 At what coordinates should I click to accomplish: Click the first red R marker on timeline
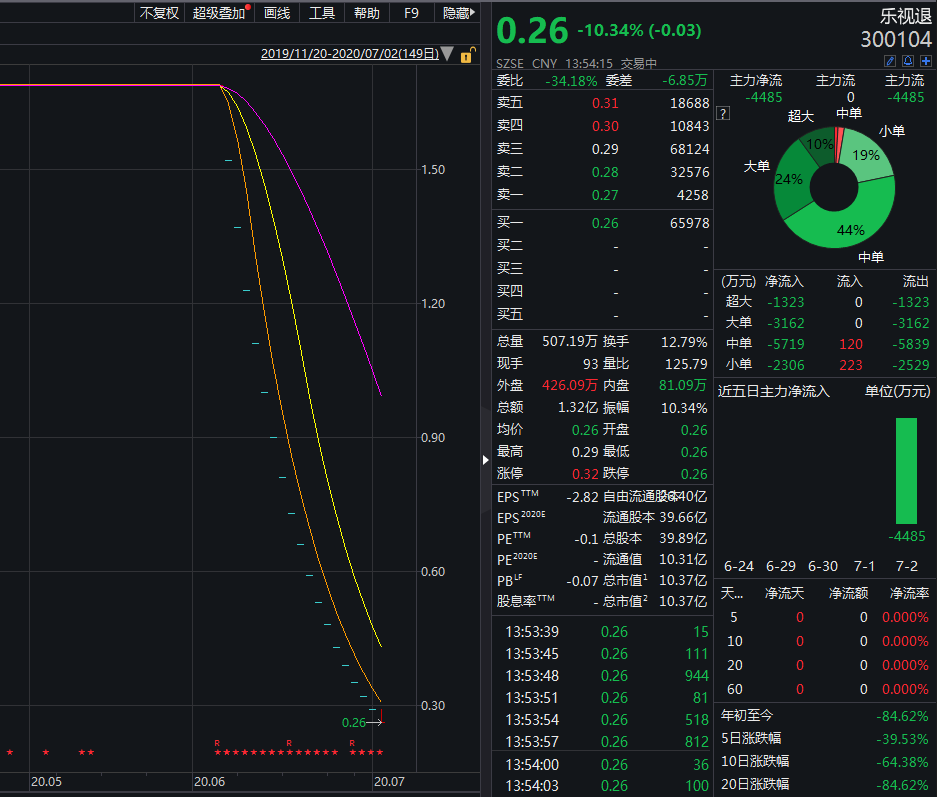click(217, 743)
